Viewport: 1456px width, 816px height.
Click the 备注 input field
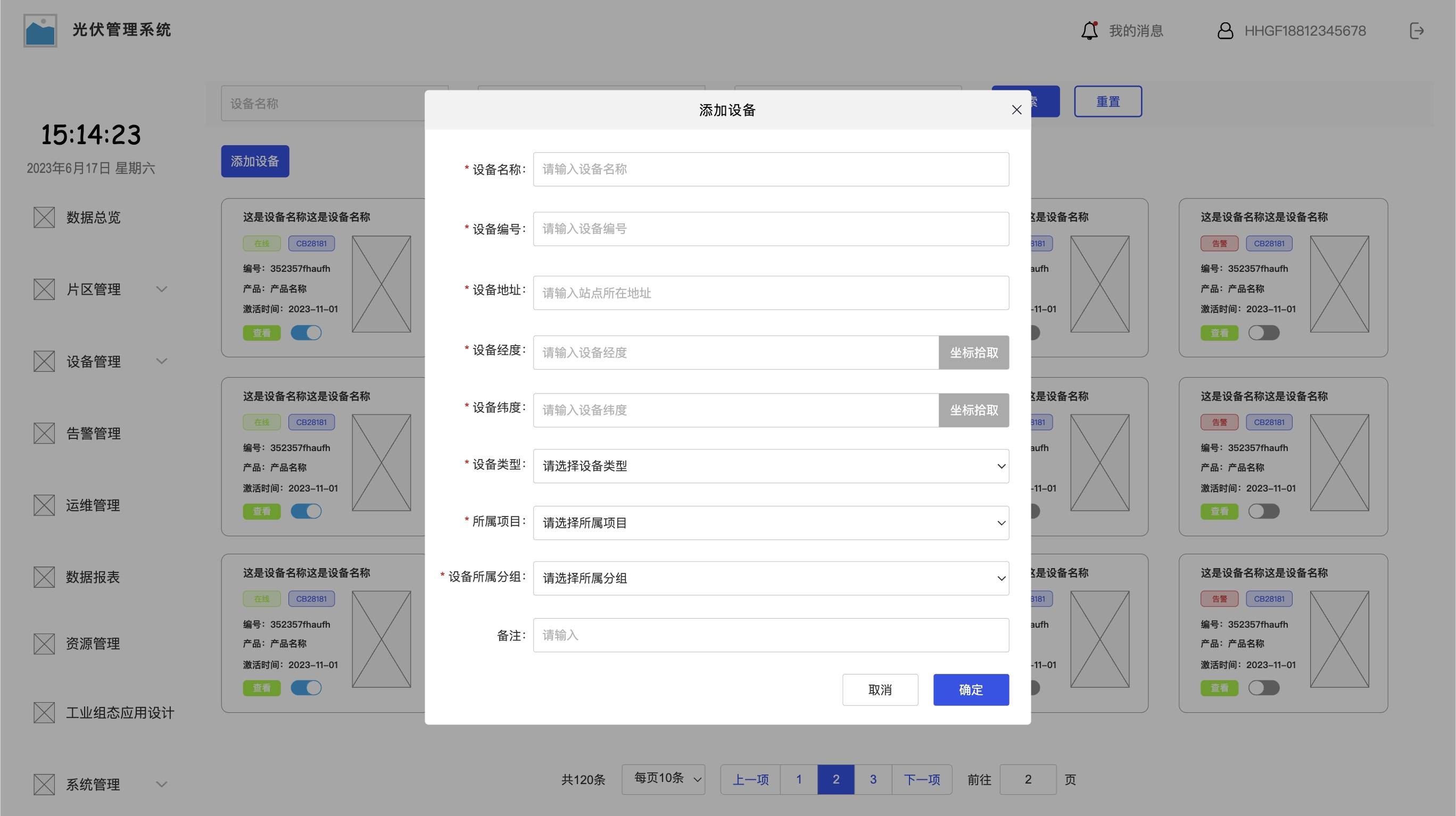[771, 635]
